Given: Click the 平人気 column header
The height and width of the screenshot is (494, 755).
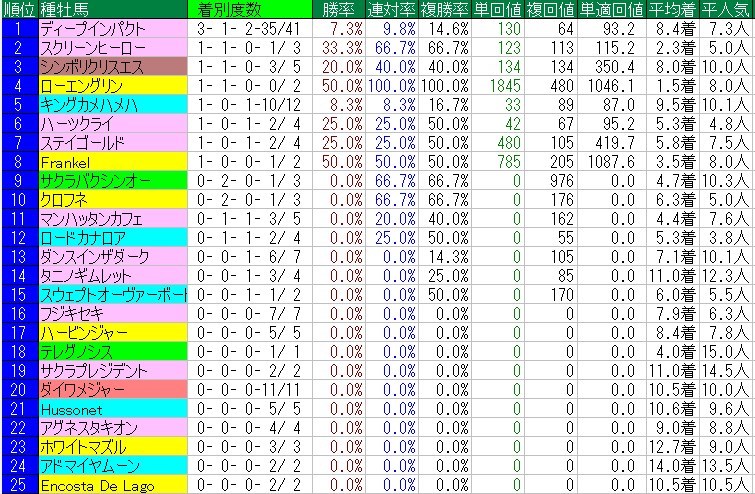Looking at the screenshot, I should [x=727, y=9].
